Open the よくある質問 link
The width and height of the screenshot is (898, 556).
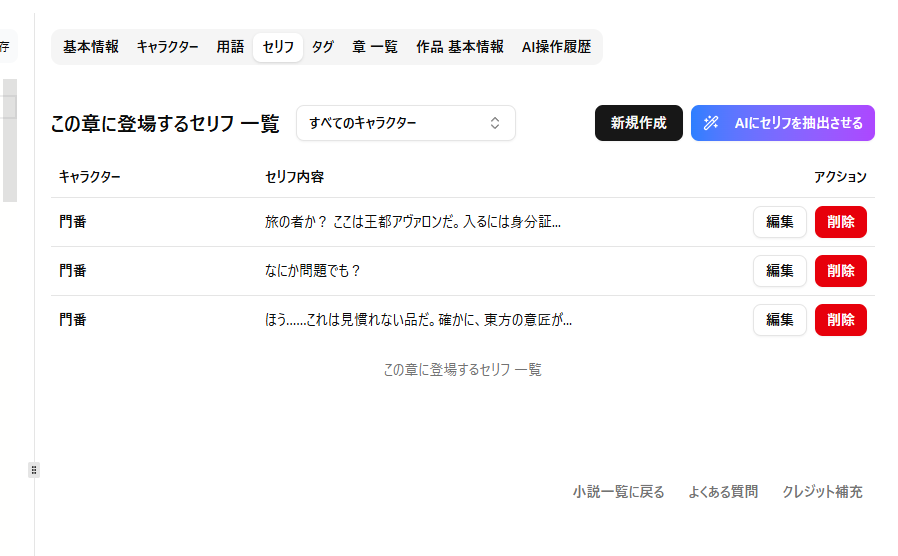tap(723, 492)
